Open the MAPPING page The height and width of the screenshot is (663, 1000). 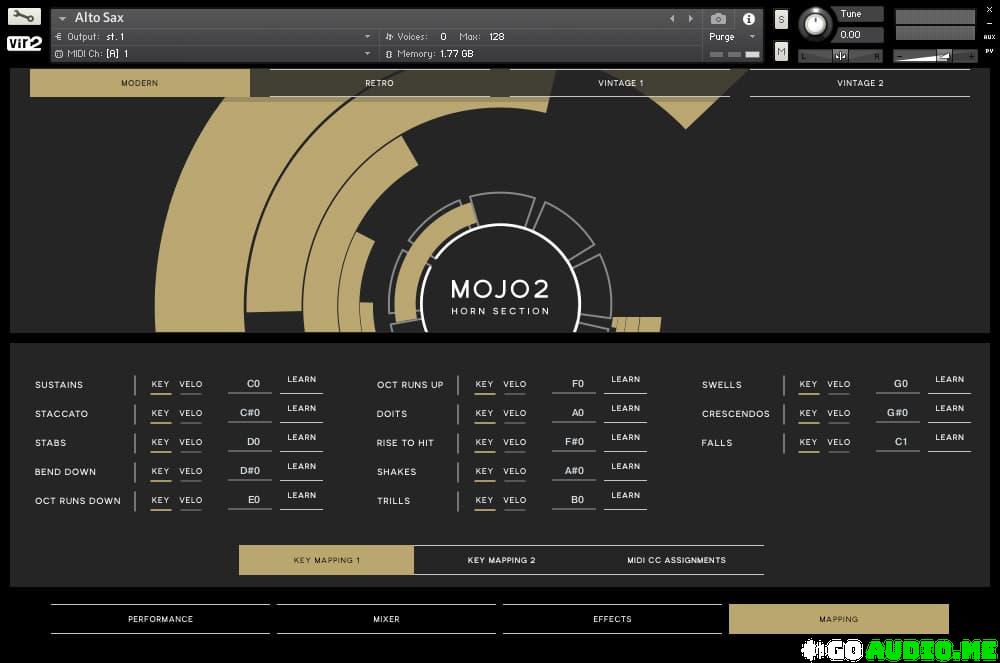[x=839, y=619]
